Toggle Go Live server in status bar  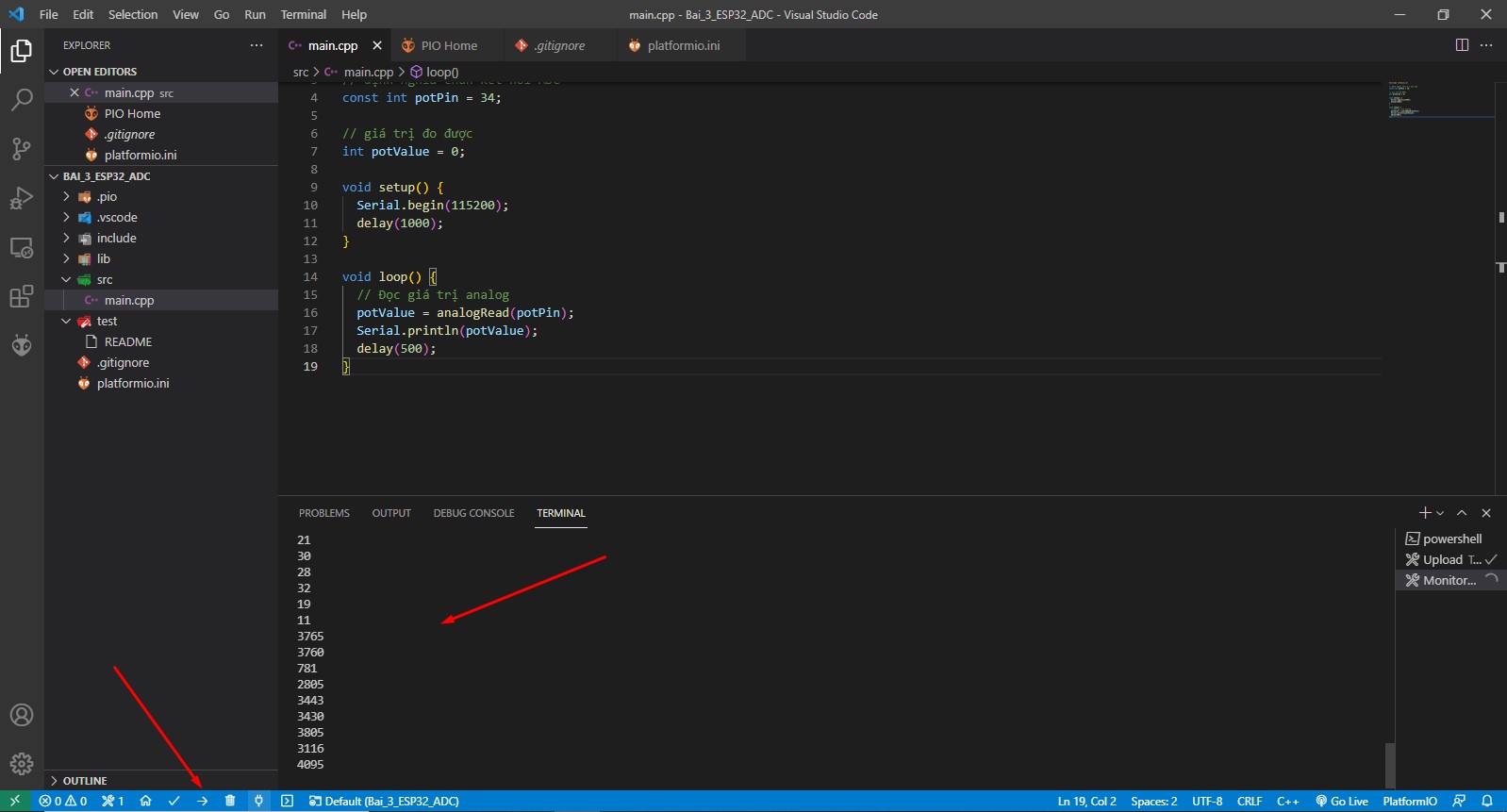pos(1342,801)
